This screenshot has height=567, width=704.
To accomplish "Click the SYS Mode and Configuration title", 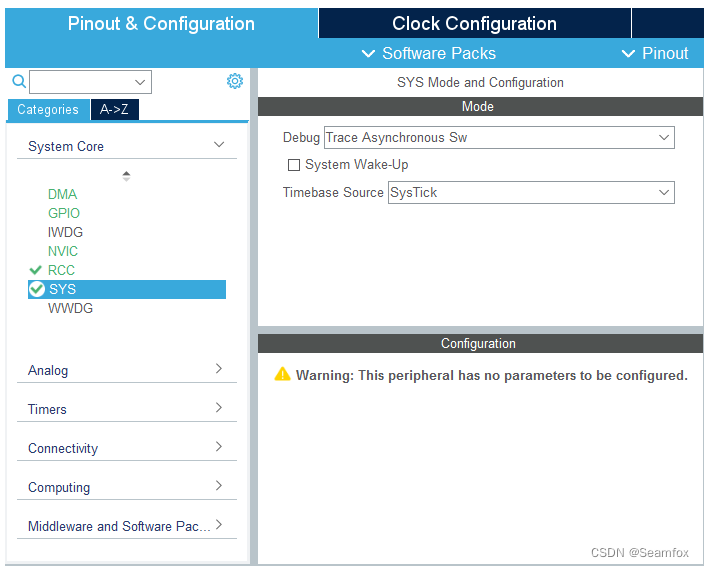I will [480, 83].
